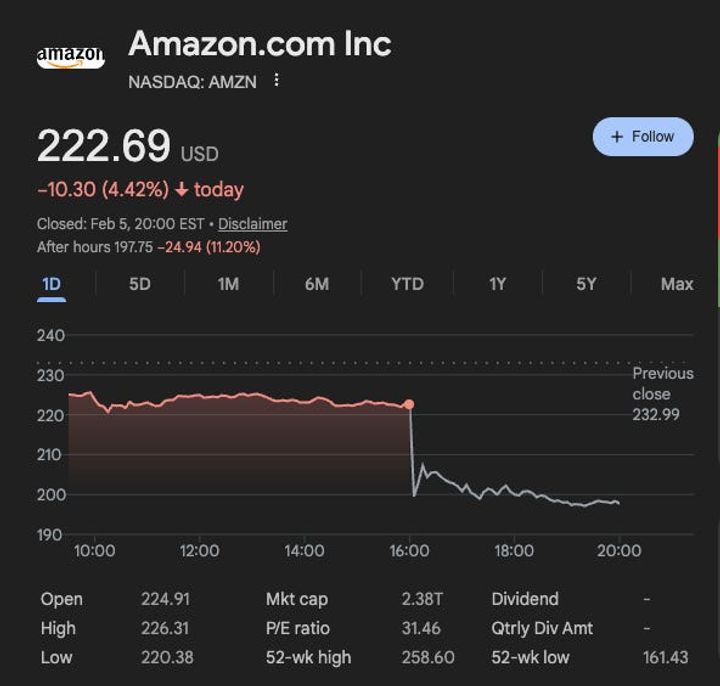Open the three-dot more options menu

coord(277,81)
